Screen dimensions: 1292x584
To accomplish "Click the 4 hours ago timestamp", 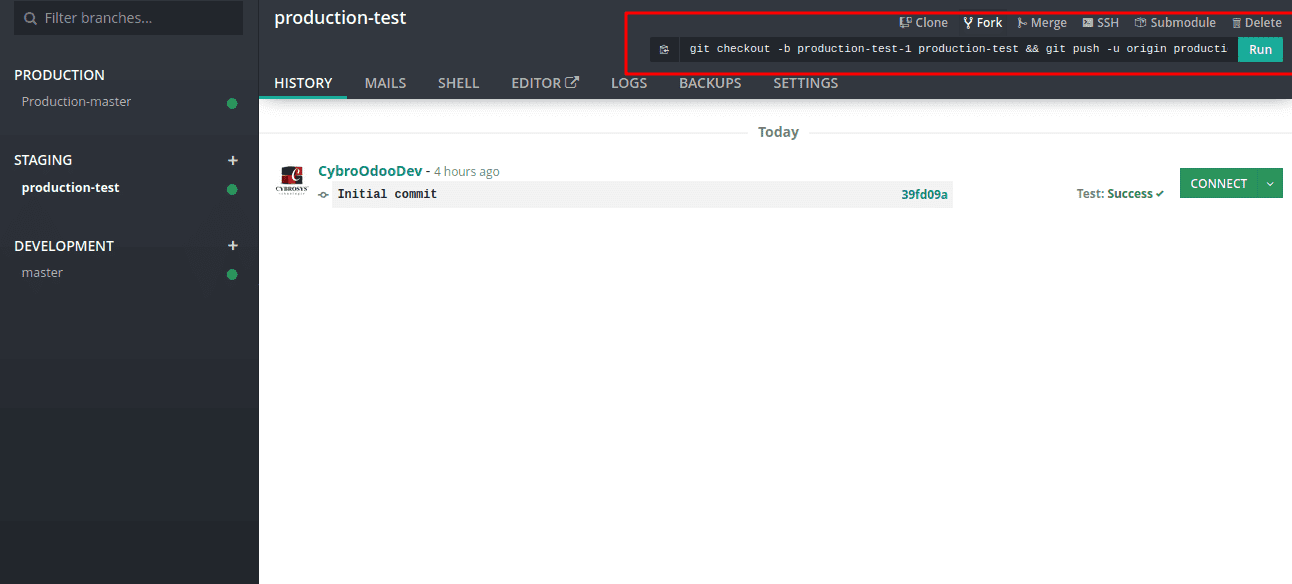I will (x=467, y=172).
